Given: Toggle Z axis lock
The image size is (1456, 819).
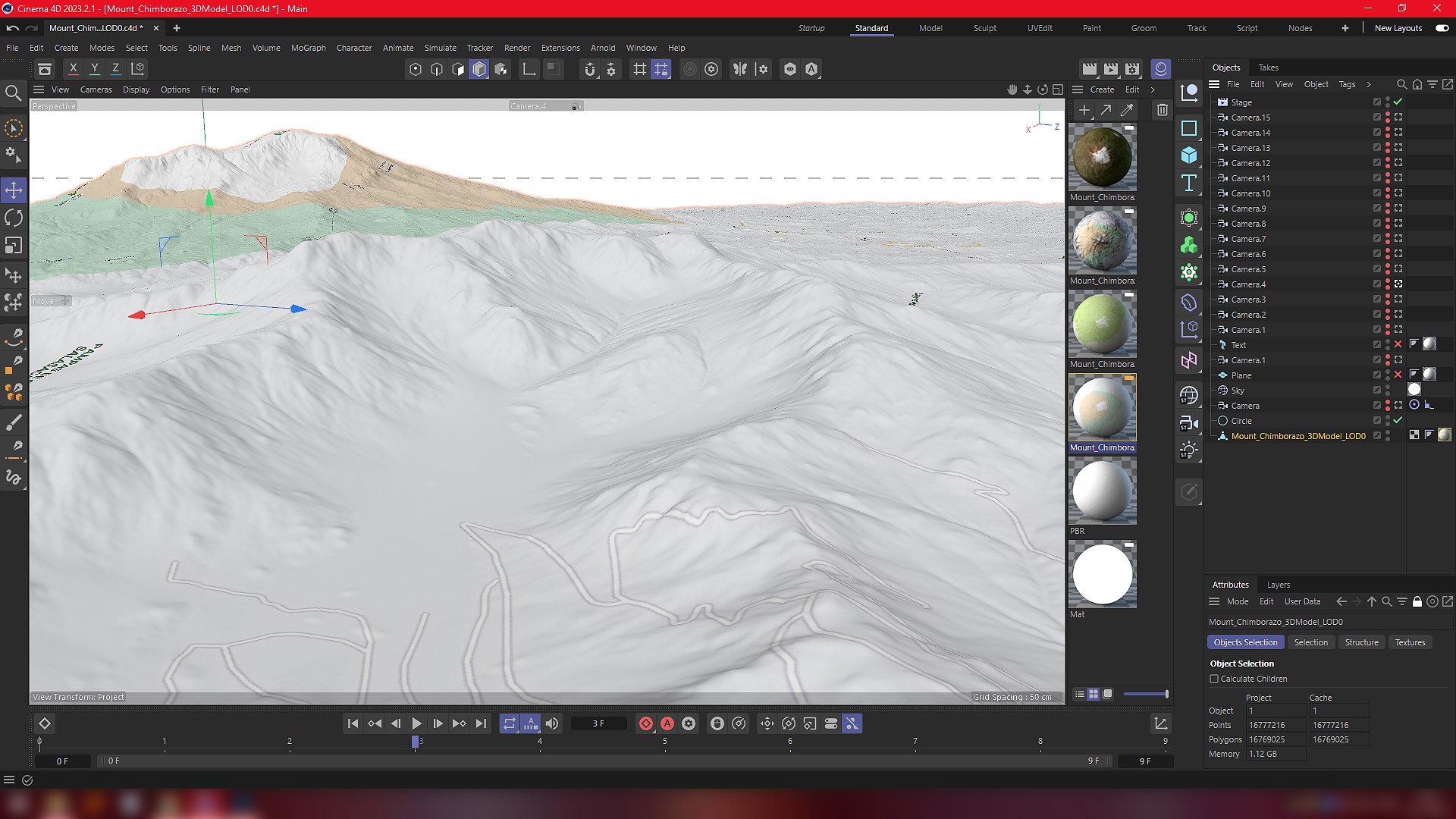Looking at the screenshot, I should click(x=115, y=69).
